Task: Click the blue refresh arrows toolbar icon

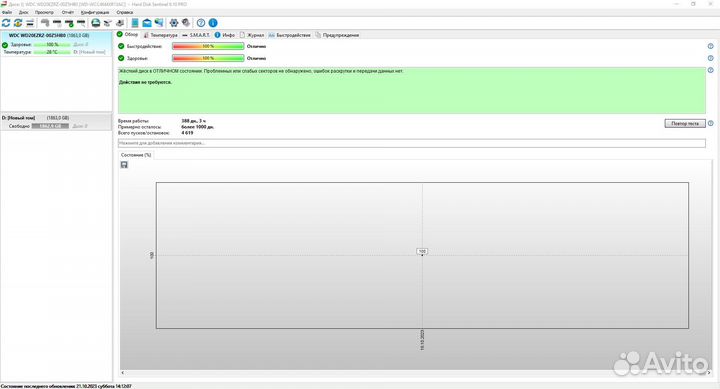Action: [x=6, y=23]
